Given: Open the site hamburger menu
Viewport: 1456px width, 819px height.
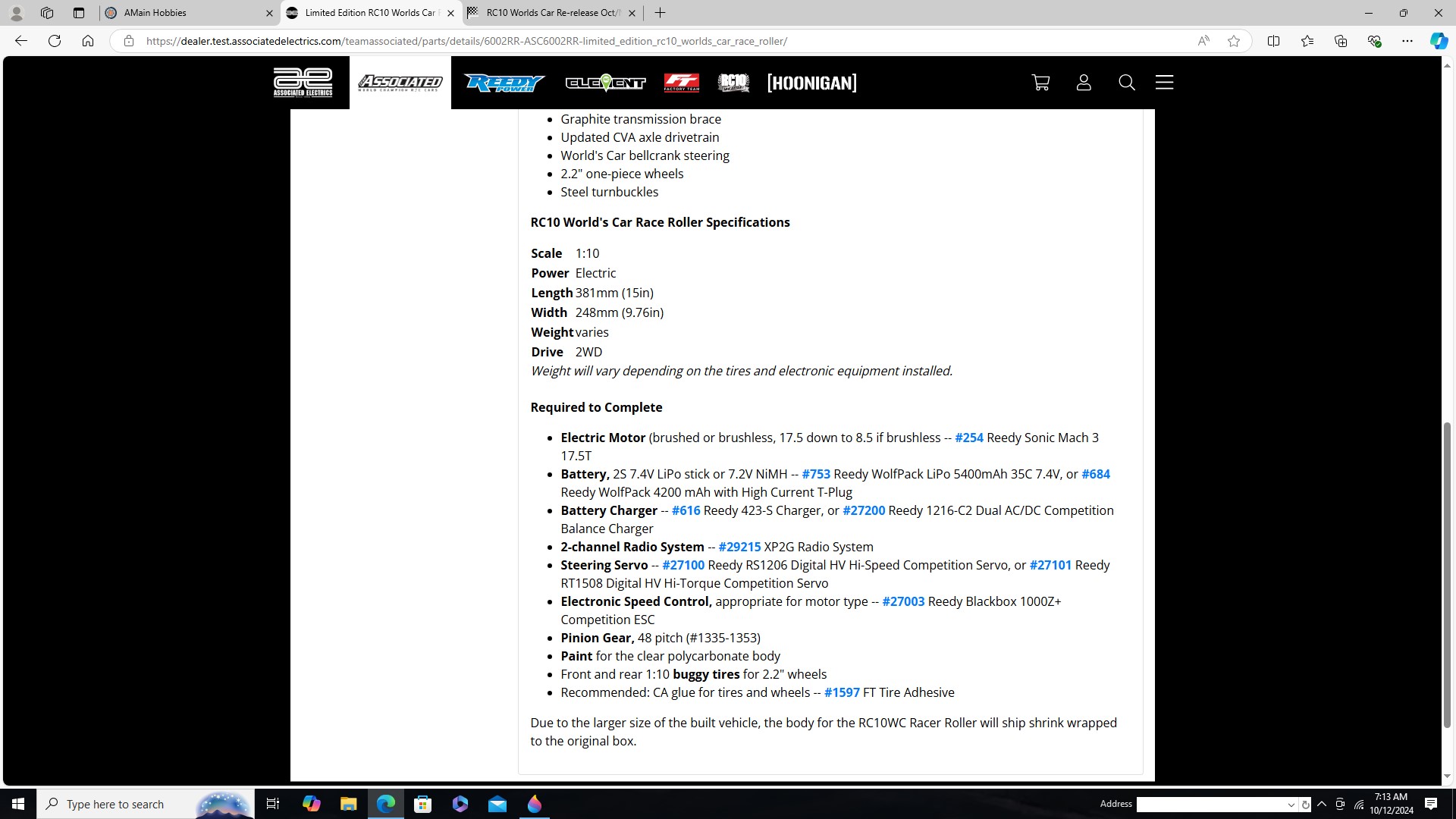Looking at the screenshot, I should pos(1165,82).
